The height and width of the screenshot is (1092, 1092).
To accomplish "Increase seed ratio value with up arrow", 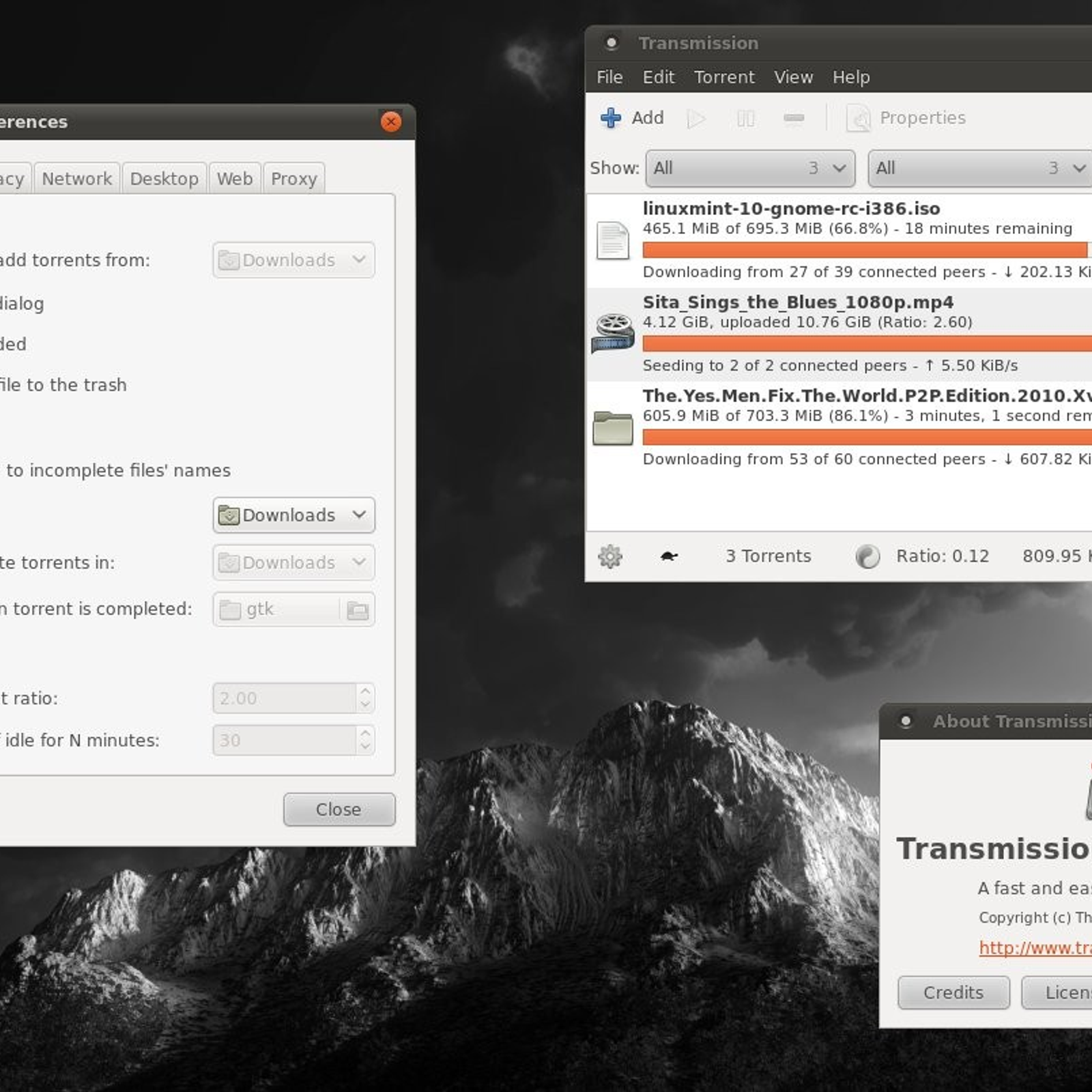I will coord(365,691).
